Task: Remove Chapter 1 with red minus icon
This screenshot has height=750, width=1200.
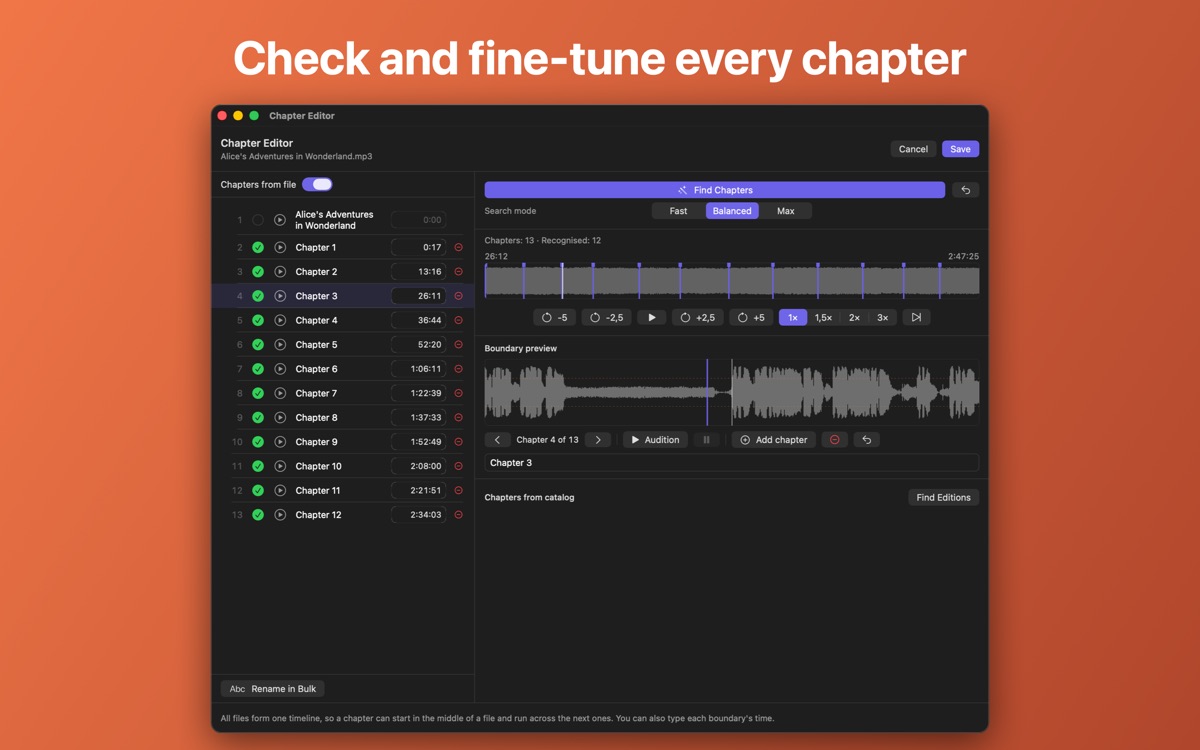Action: [459, 247]
